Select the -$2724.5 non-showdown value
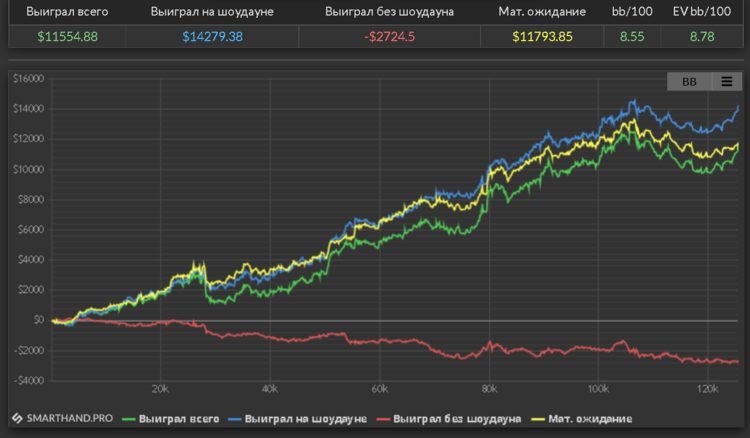This screenshot has width=750, height=438. coord(390,36)
